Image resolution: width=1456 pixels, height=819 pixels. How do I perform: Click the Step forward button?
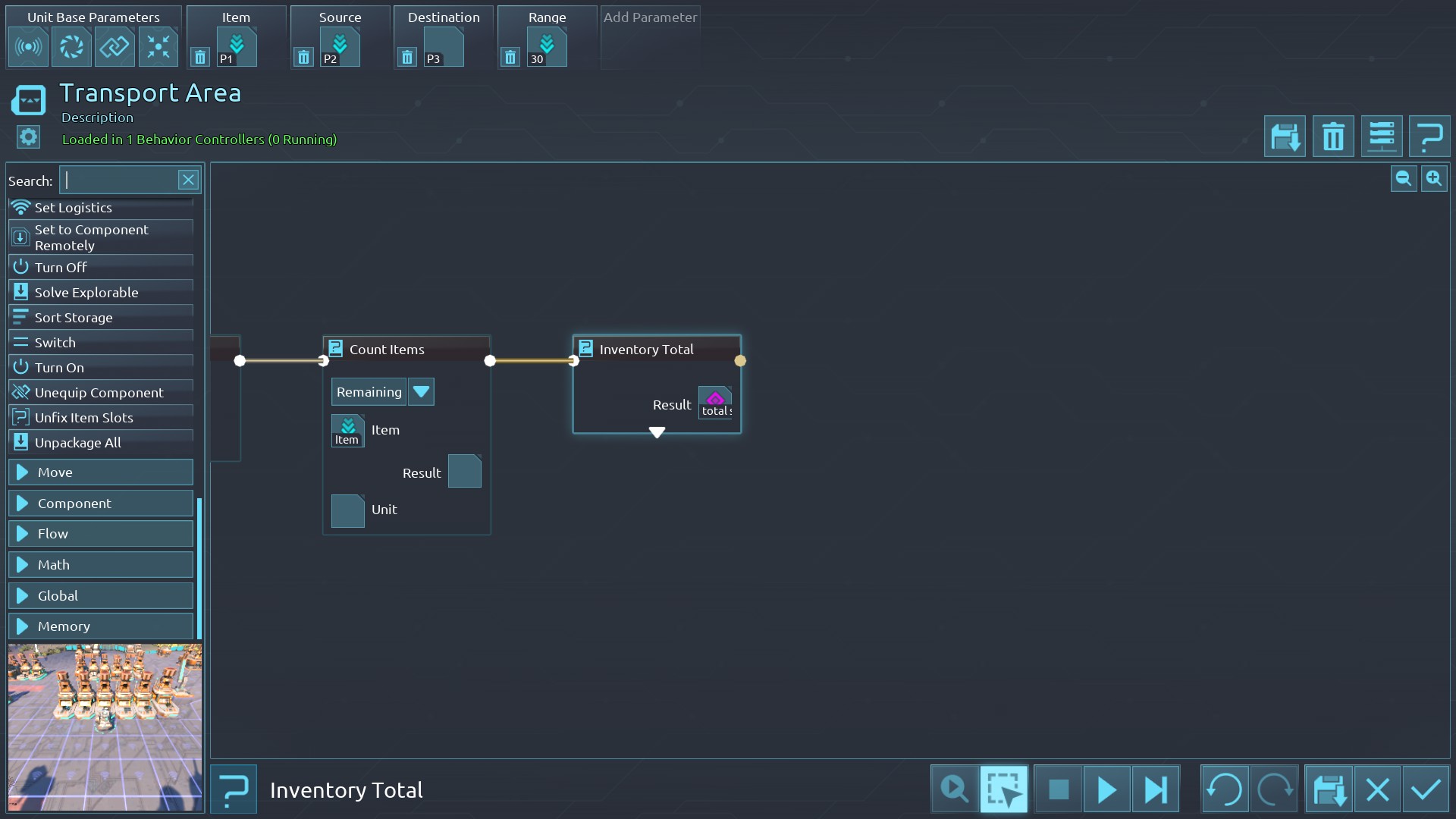(x=1156, y=790)
